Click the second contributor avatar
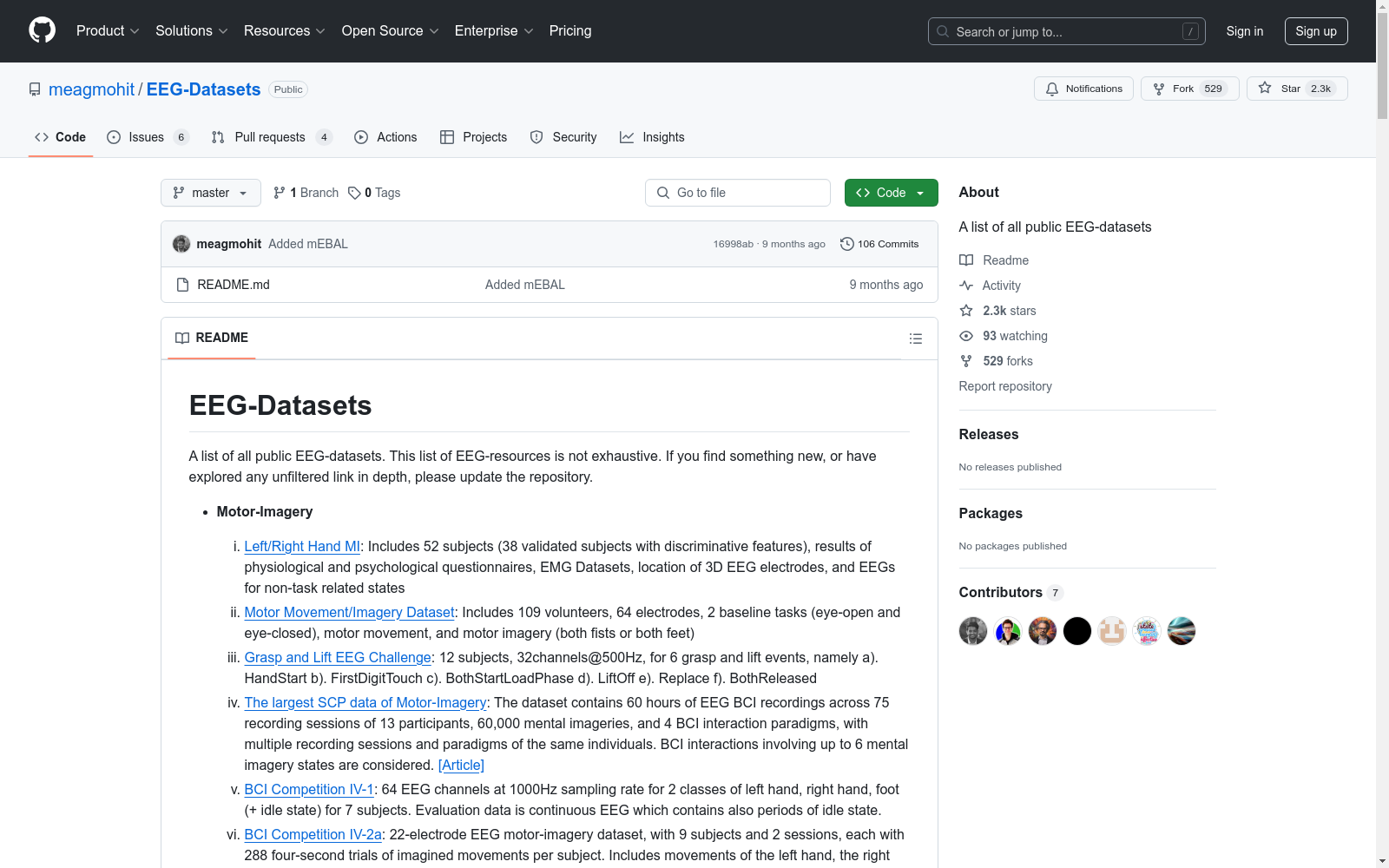This screenshot has height=868, width=1389. (x=1008, y=631)
